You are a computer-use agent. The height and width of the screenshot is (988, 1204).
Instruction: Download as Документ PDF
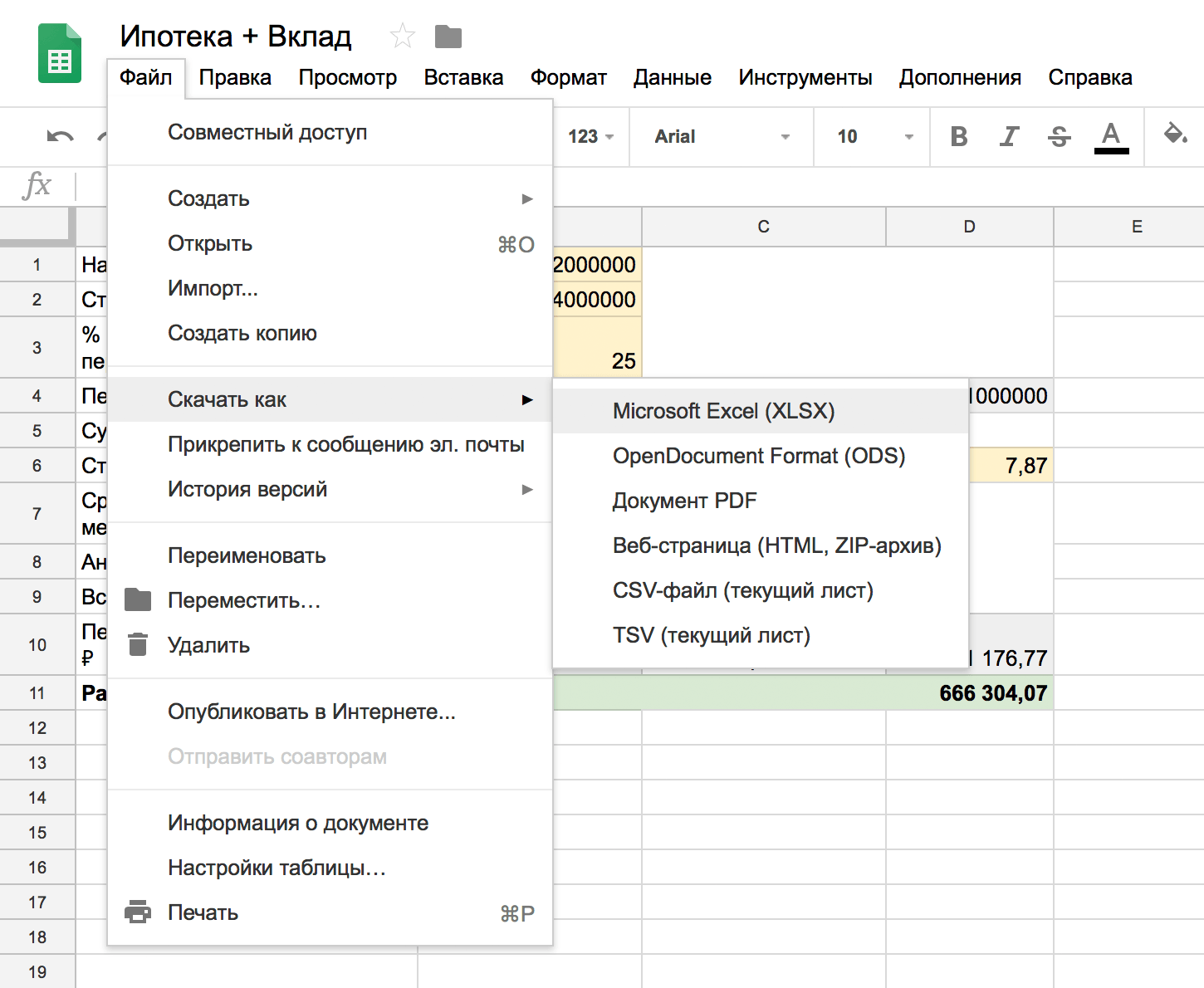(x=761, y=501)
